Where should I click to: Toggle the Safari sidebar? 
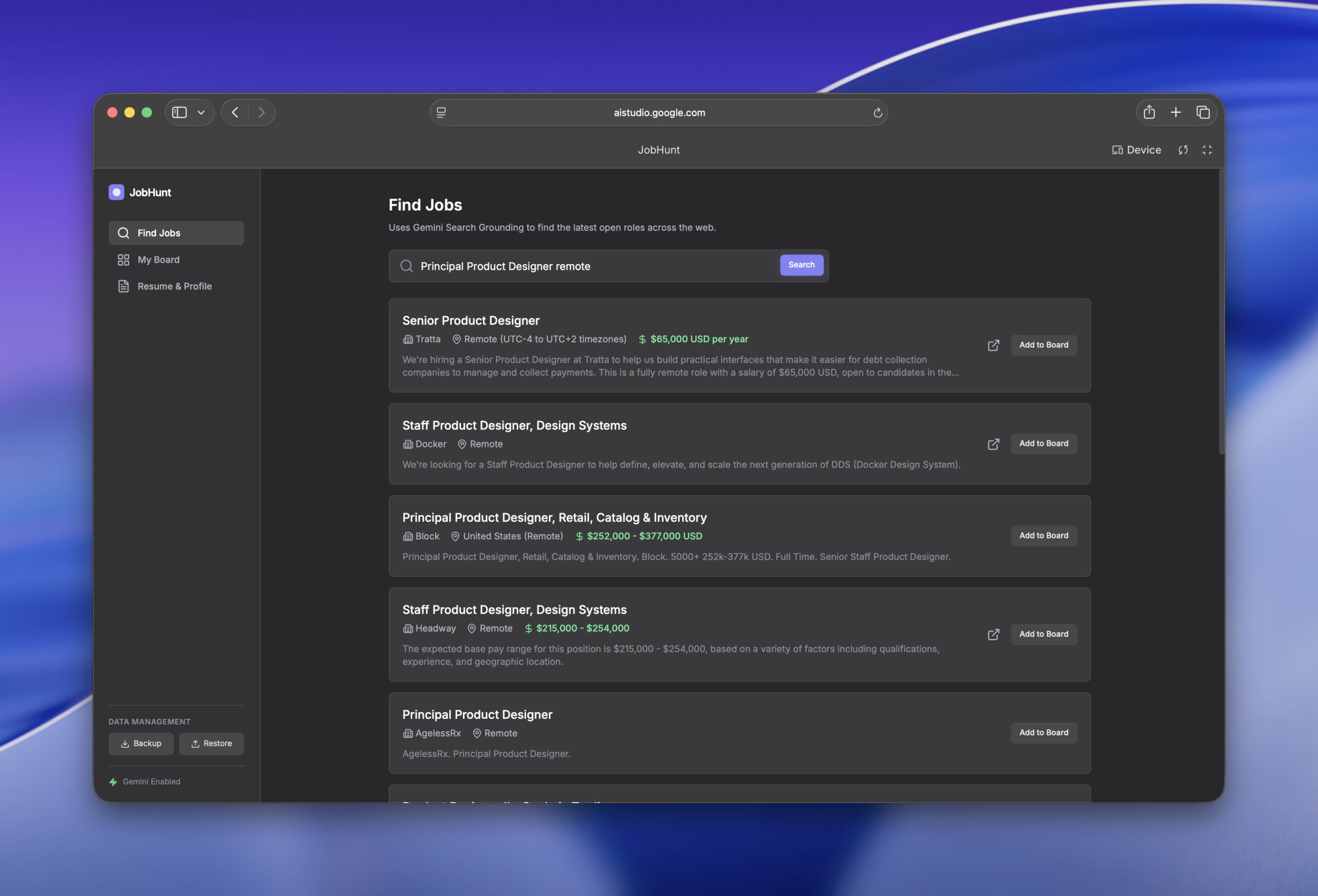point(179,112)
